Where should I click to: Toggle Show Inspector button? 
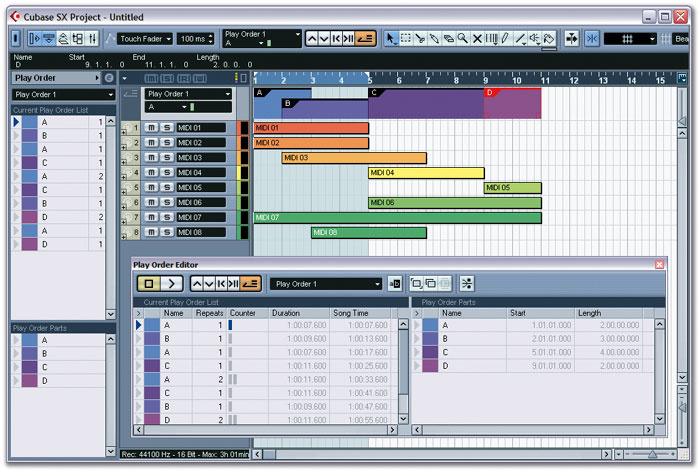pos(35,39)
